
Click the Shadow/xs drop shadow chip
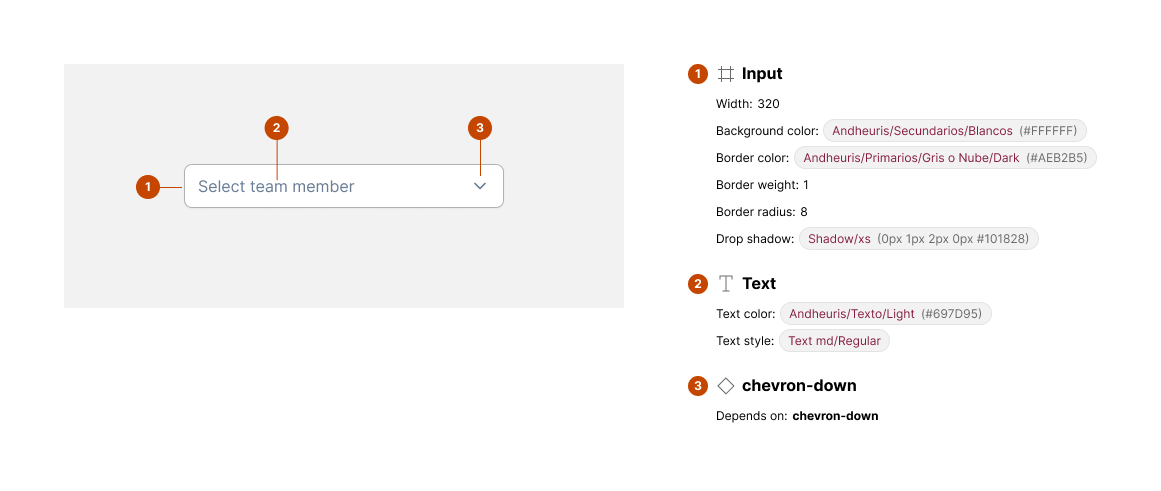pos(918,239)
